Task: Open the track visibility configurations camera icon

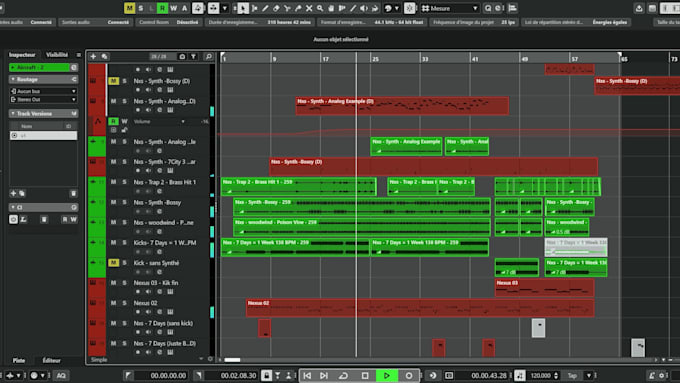Action: pos(182,56)
